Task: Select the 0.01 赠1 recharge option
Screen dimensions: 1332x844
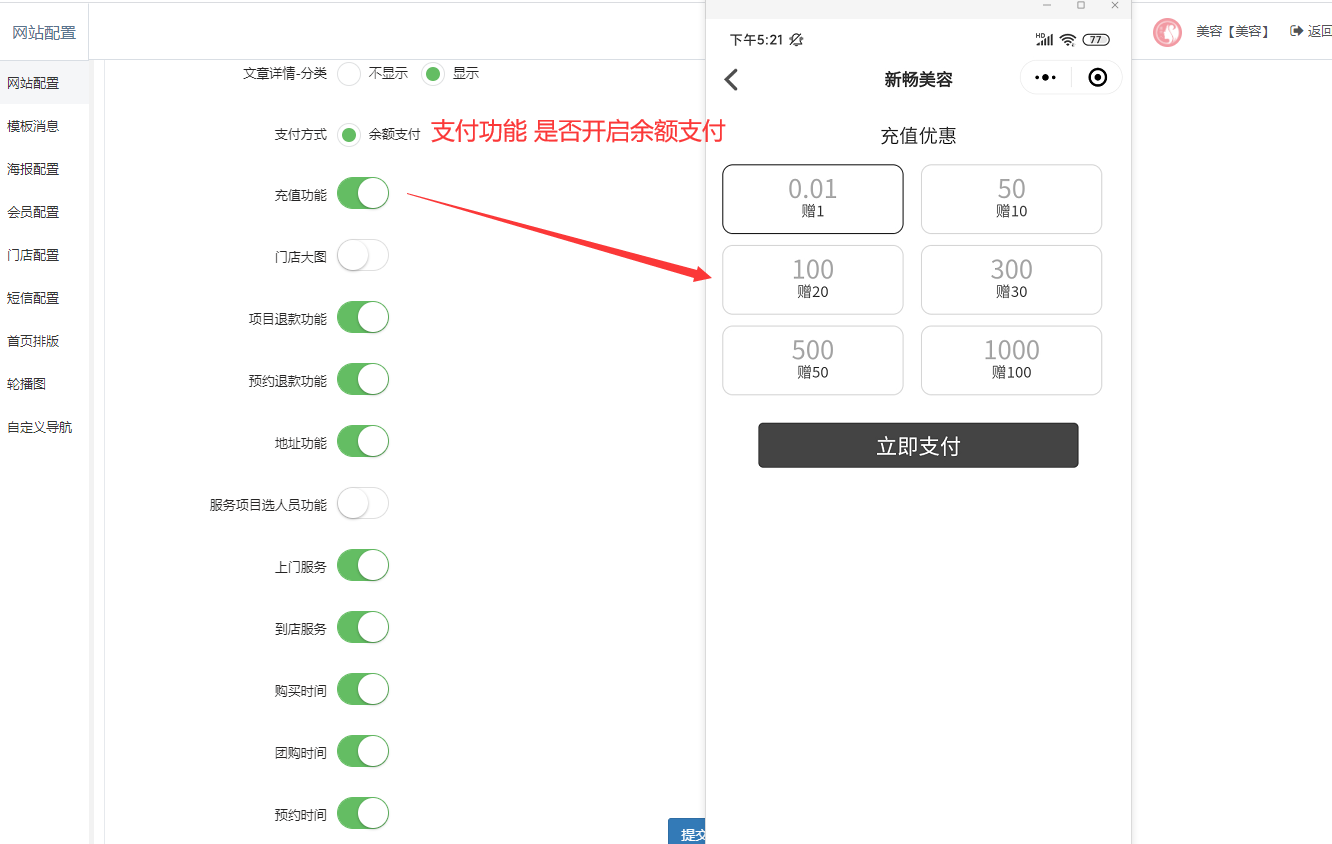Action: click(813, 199)
